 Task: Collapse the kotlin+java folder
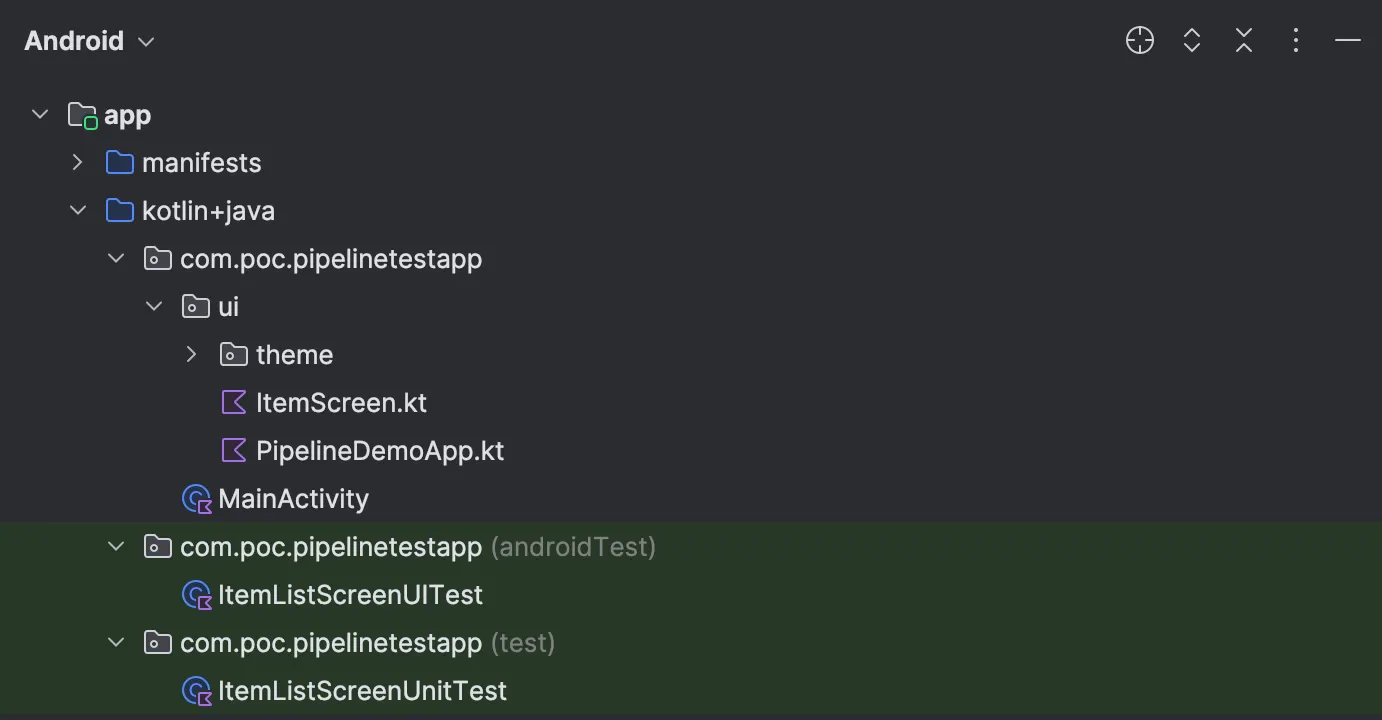[78, 210]
